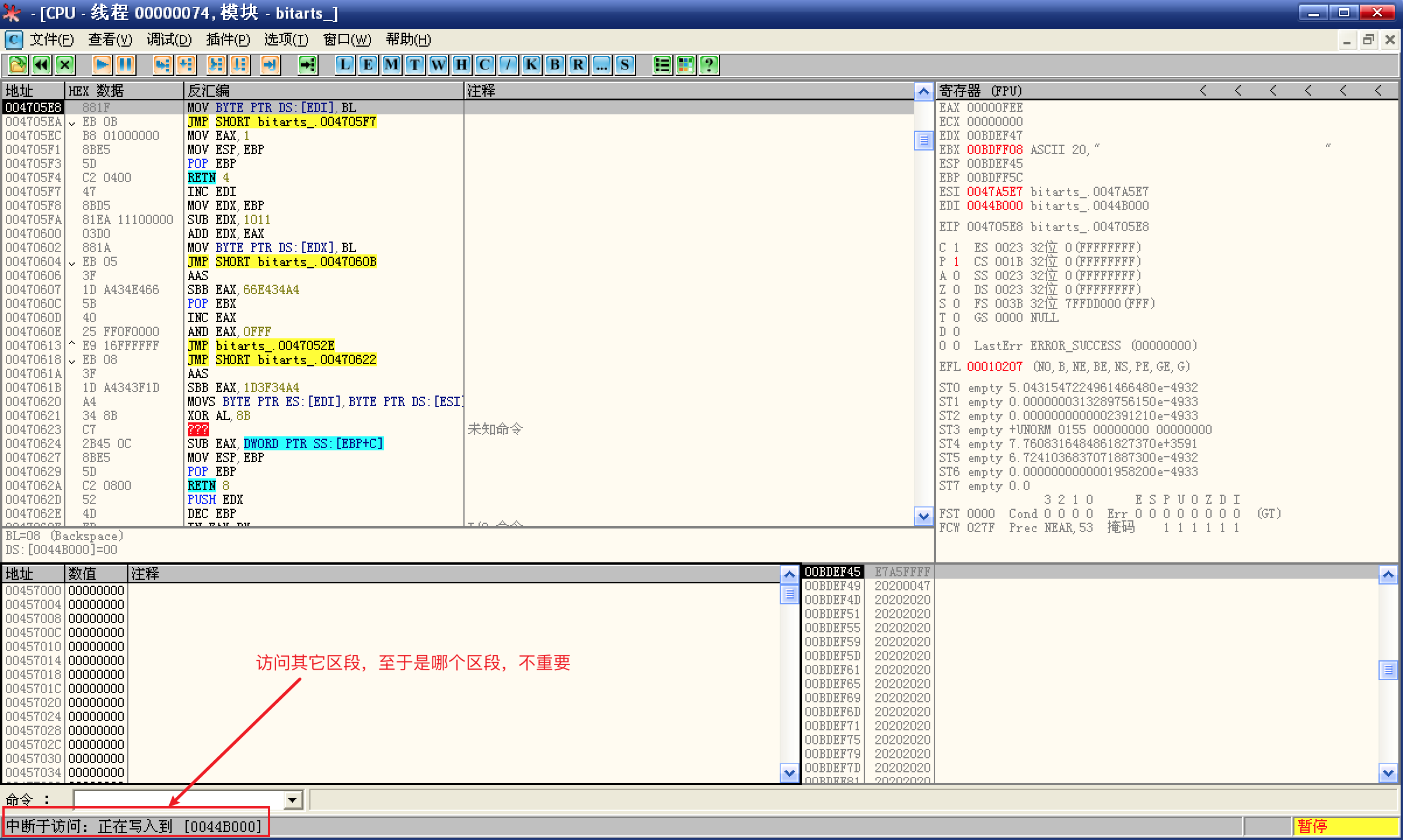This screenshot has height=840, width=1403.
Task: Click the Close program X toolbar icon
Action: tap(65, 65)
